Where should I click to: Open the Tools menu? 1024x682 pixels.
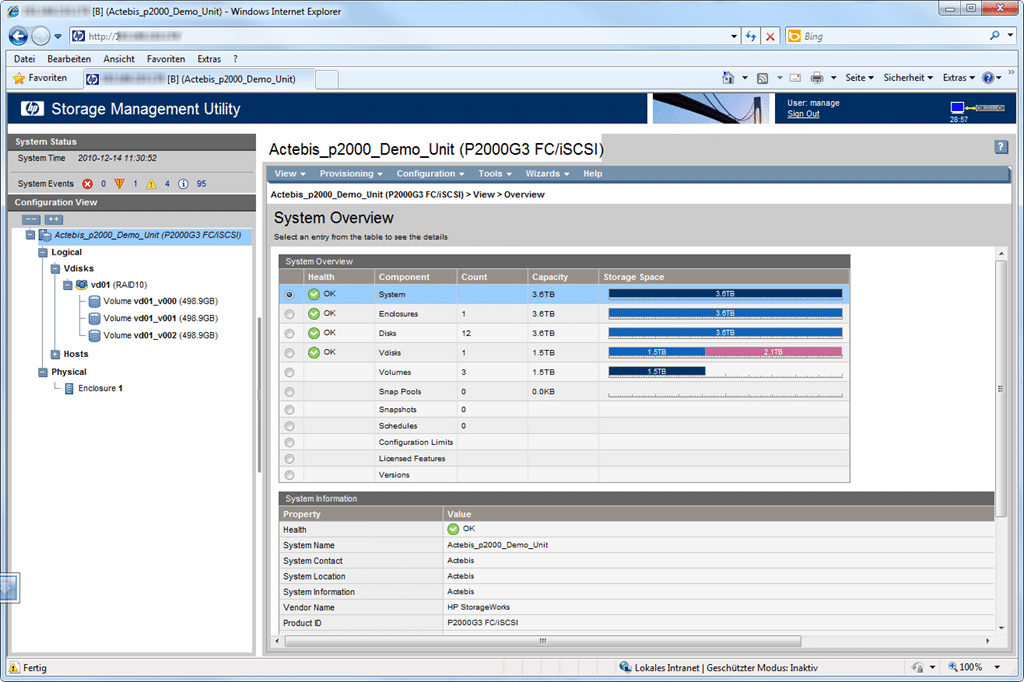(x=494, y=174)
